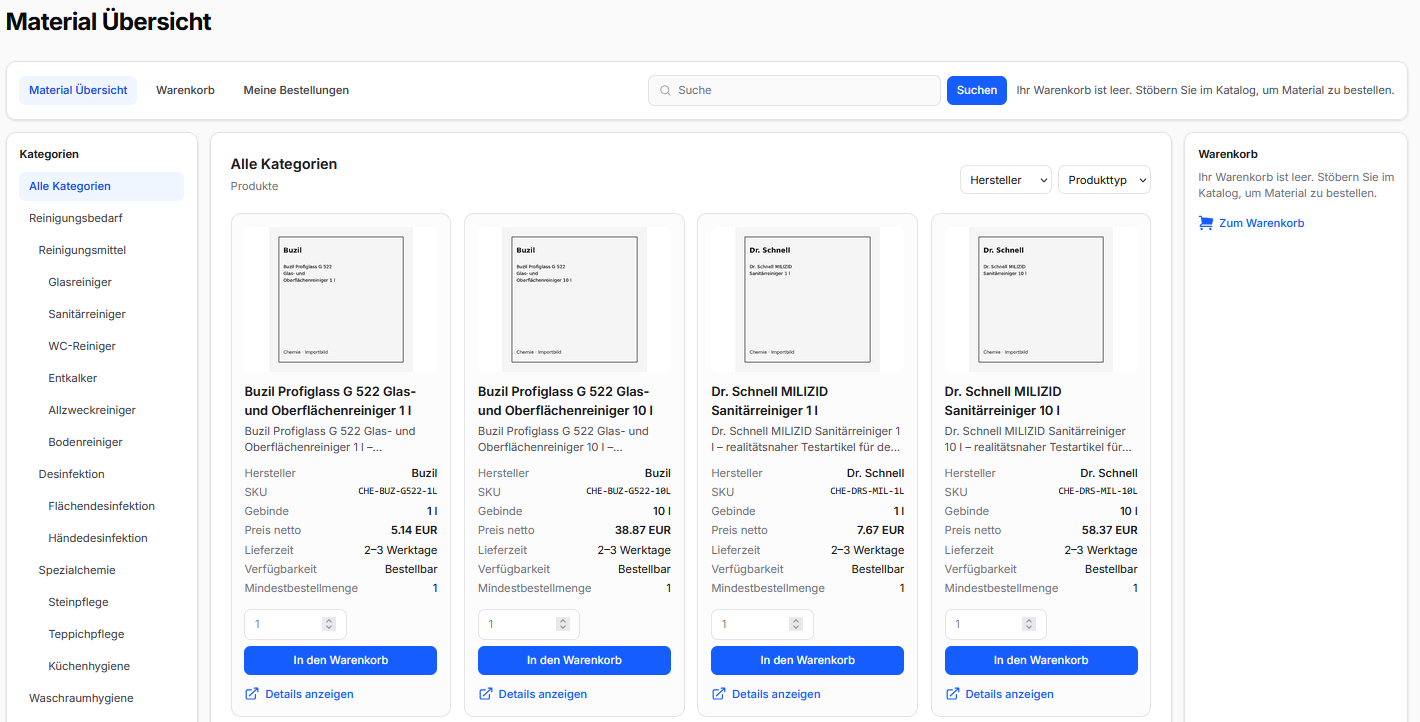Screen dimensions: 1420x722
Task: Open the Hersteller filter dropdown
Action: click(x=1006, y=180)
